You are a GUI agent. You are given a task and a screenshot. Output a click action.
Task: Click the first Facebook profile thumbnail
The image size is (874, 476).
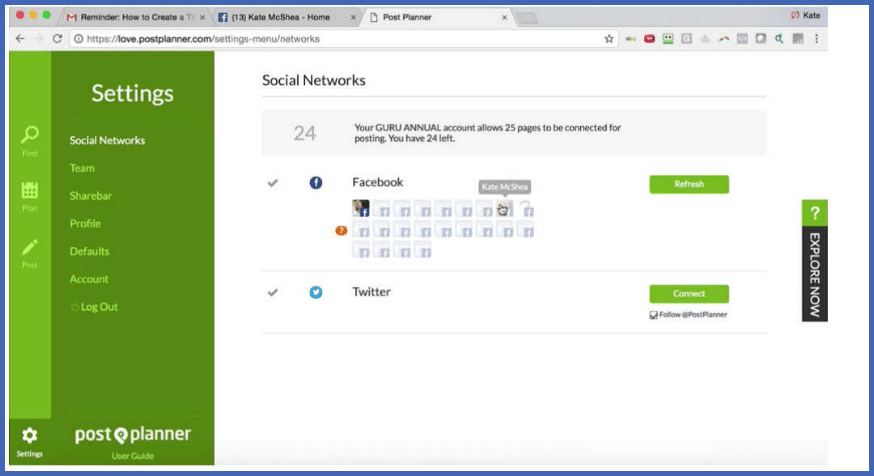(361, 208)
